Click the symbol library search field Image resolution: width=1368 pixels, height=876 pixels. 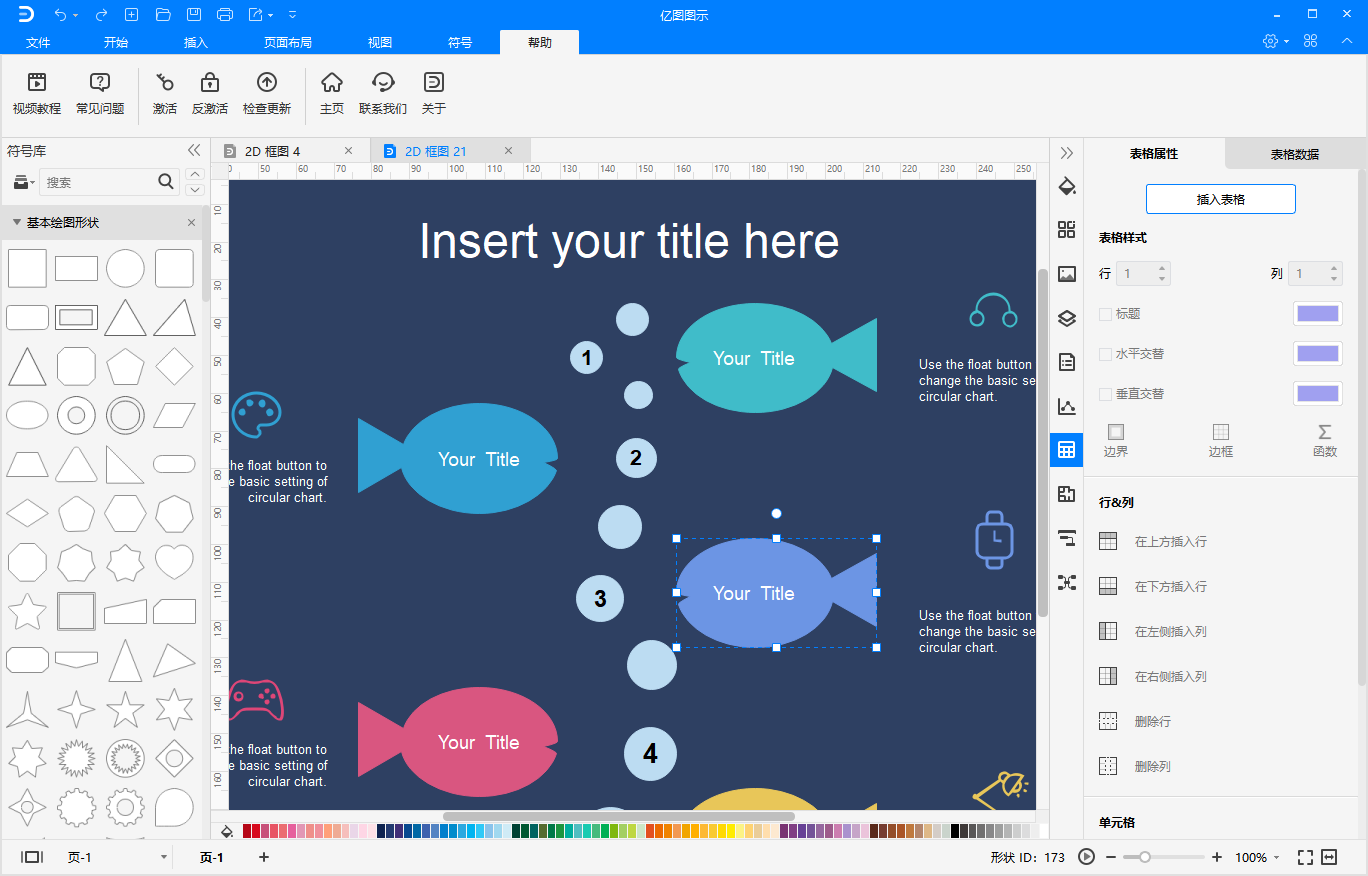tap(98, 182)
